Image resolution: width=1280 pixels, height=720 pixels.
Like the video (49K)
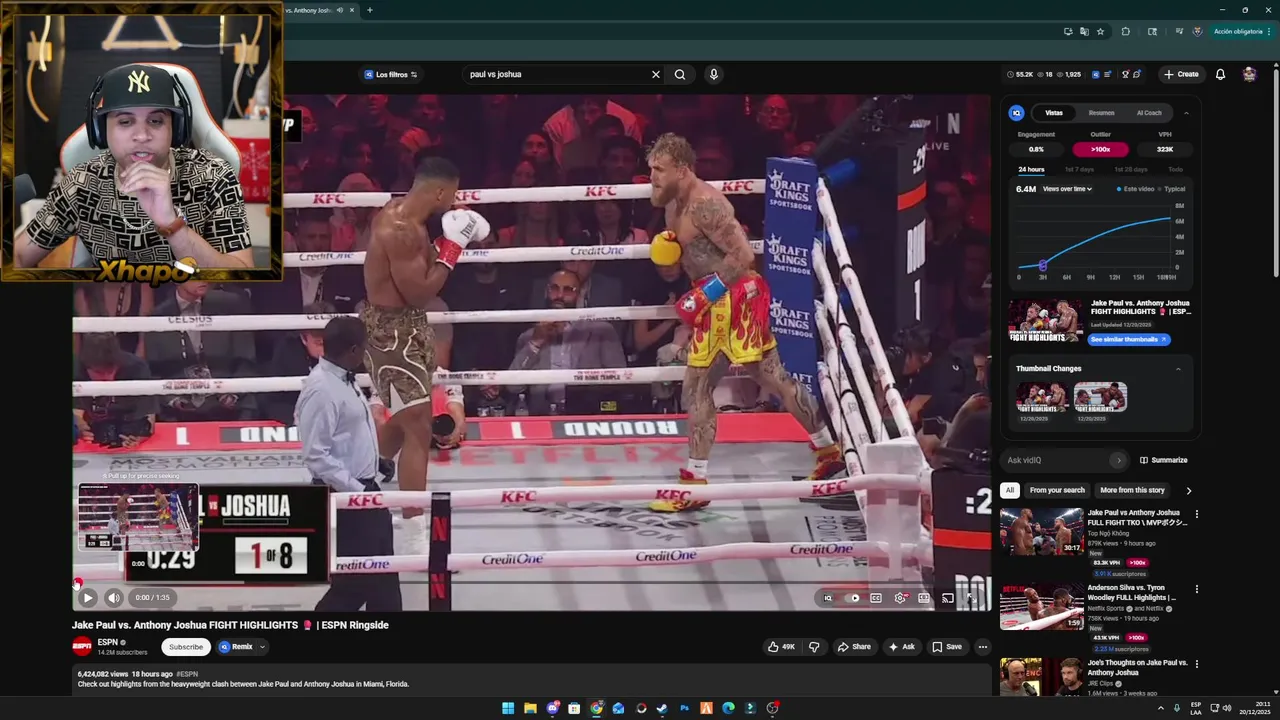point(782,647)
